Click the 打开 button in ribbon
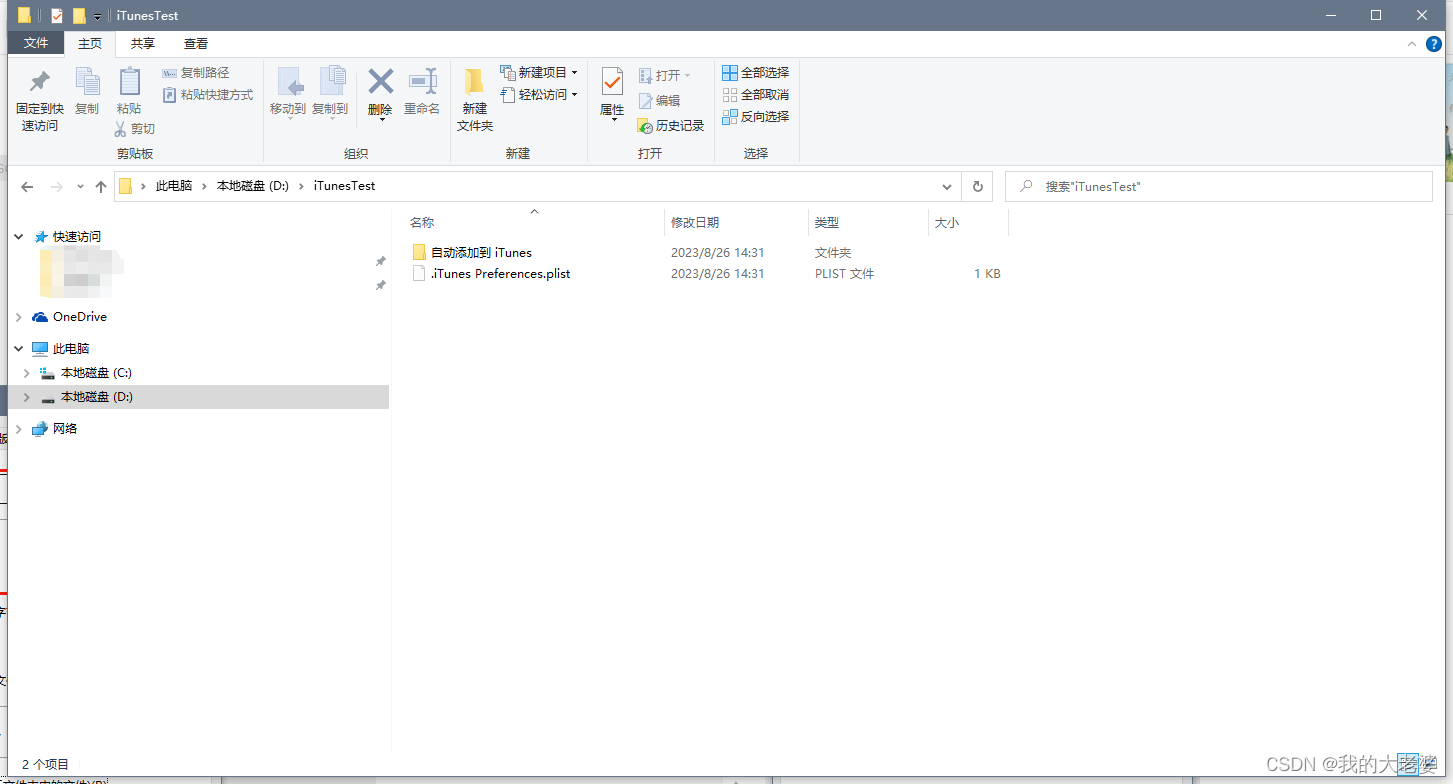Screen dimensions: 1453x784 tap(664, 75)
